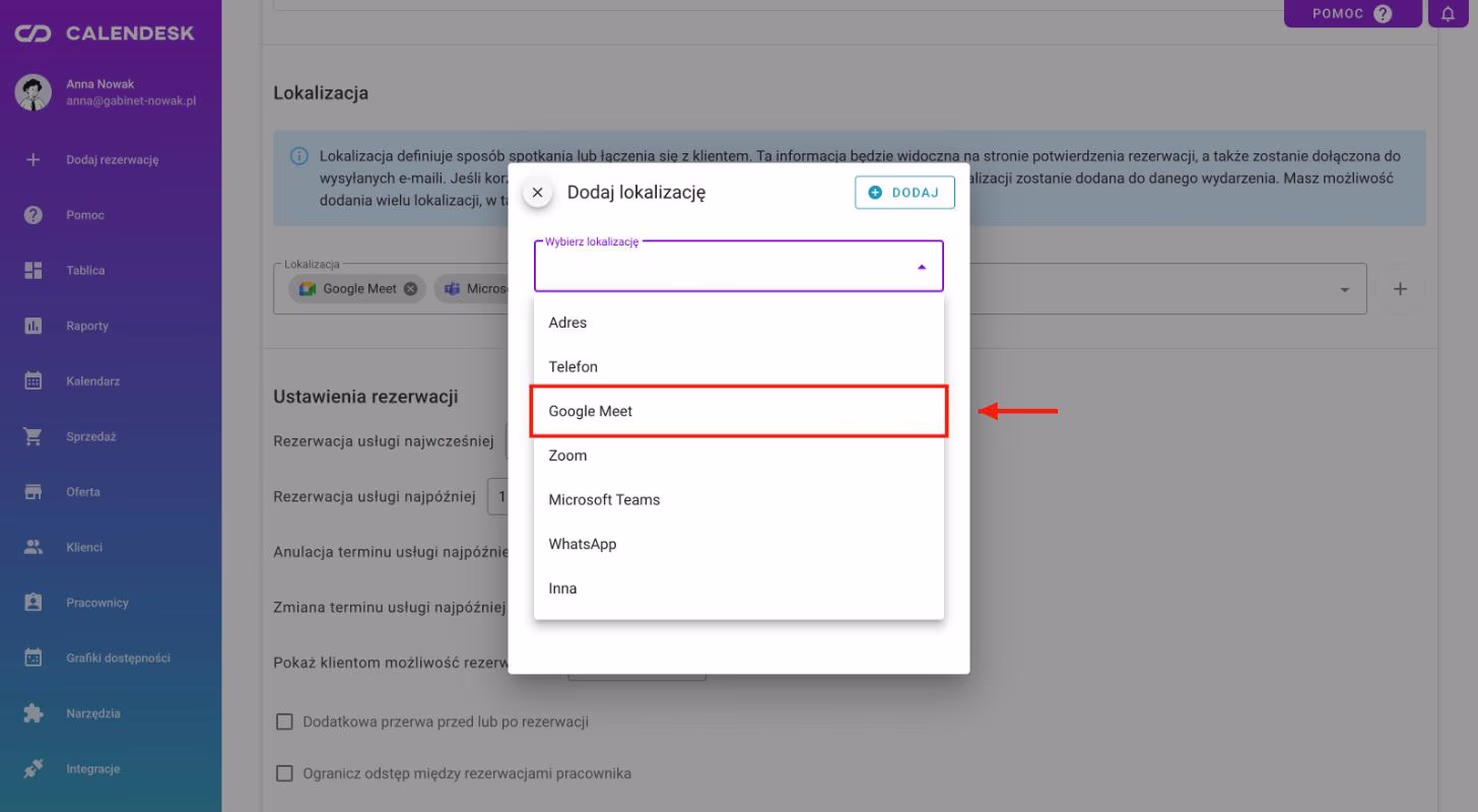The height and width of the screenshot is (812, 1478).
Task: Click the info icon in the Lokalizacja notice
Action: point(299,156)
